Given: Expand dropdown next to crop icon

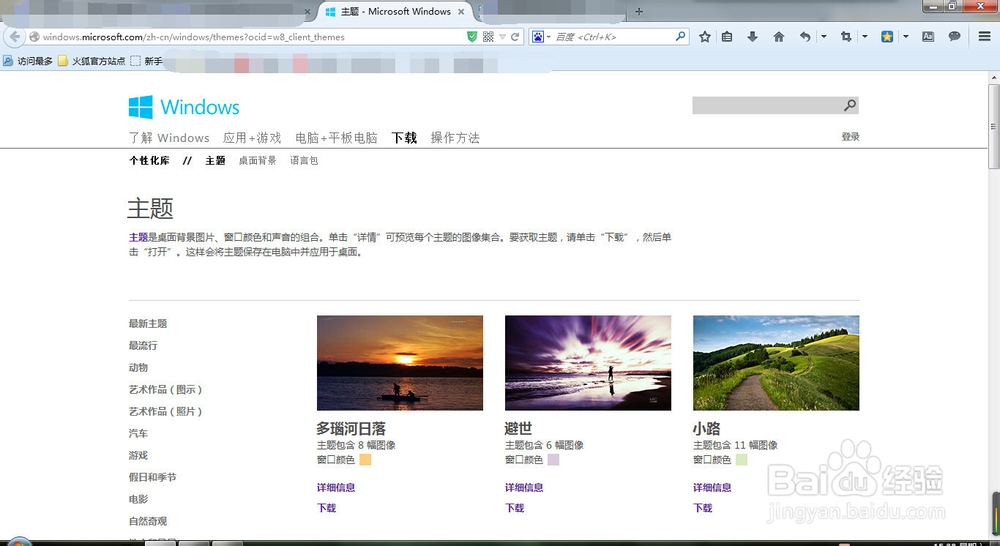Looking at the screenshot, I should 865,36.
